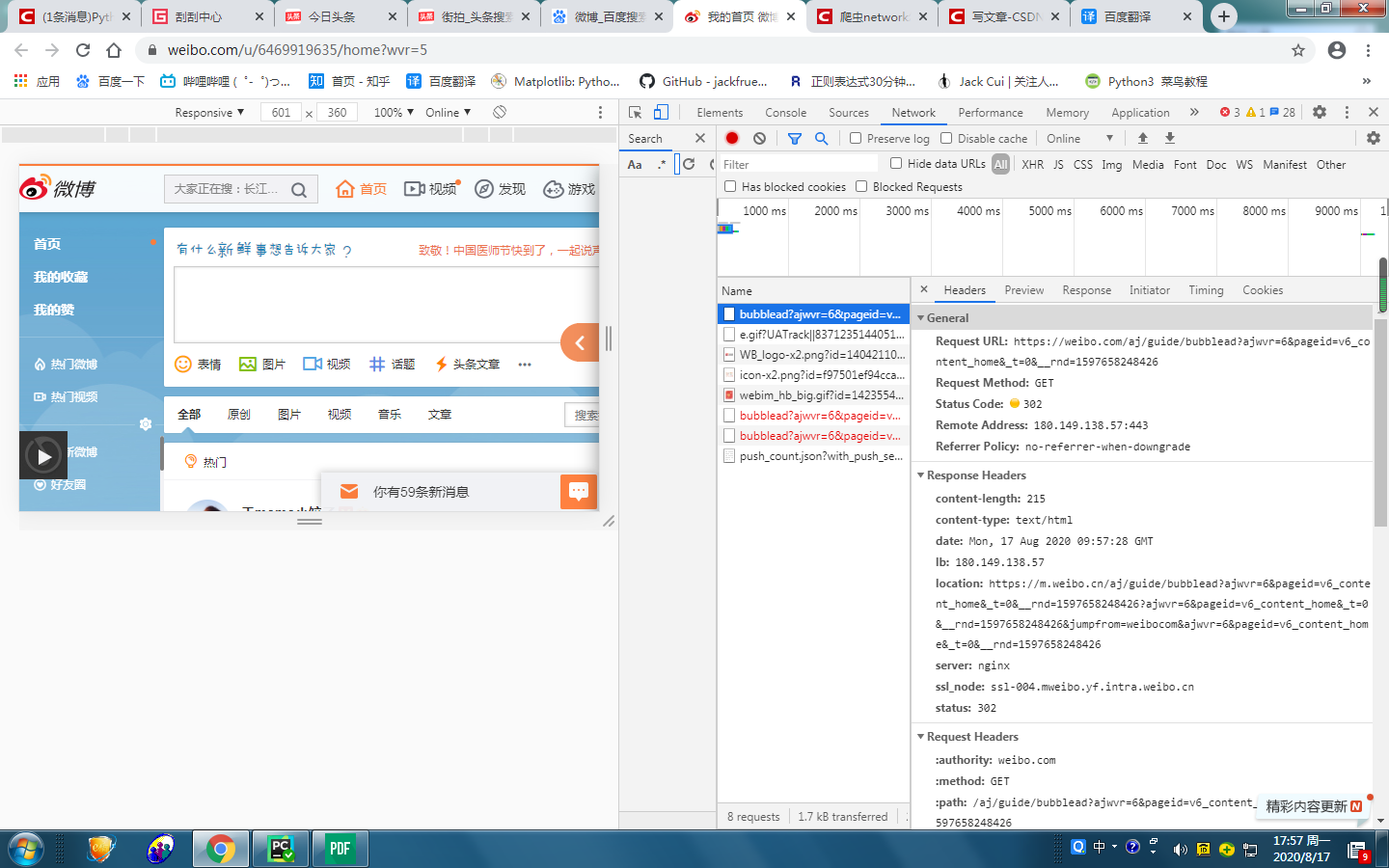Image resolution: width=1389 pixels, height=868 pixels.
Task: Export HAR file download arrow icon
Action: (1170, 138)
